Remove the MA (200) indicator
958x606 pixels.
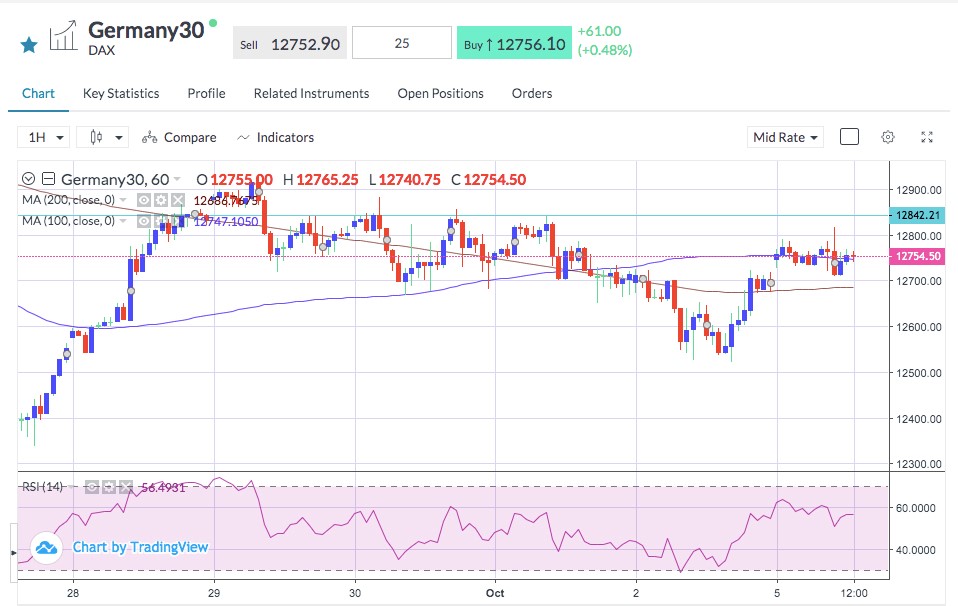178,200
